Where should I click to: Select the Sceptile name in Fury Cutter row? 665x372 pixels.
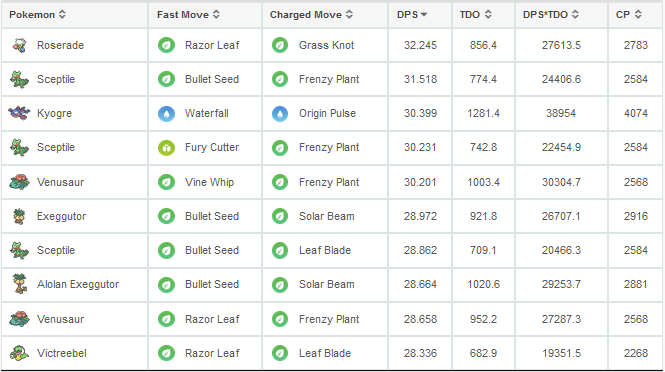[x=56, y=147]
